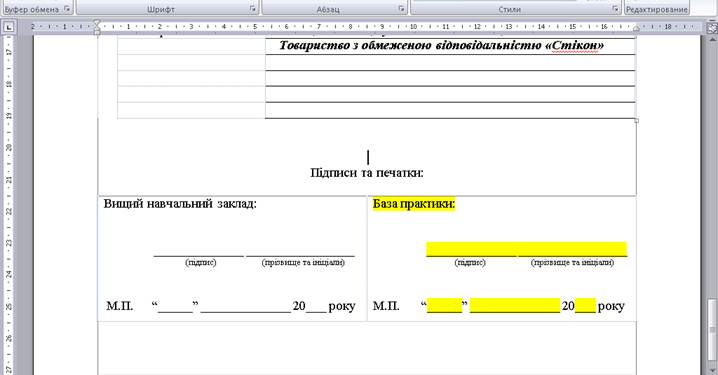Click "року" in the Вищий навчальний заклад cell
The height and width of the screenshot is (375, 718).
coord(342,306)
